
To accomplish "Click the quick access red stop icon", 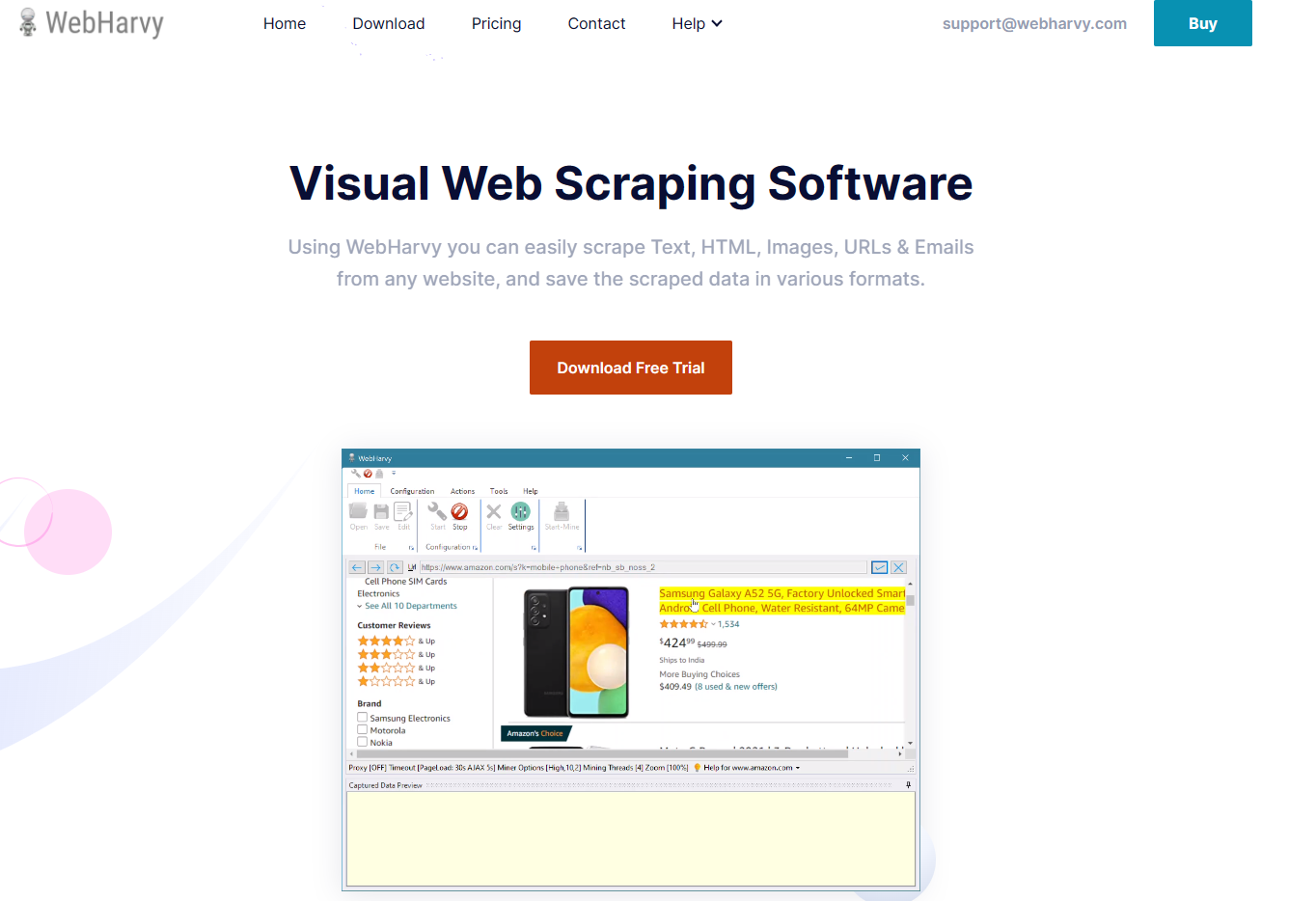I will point(368,474).
